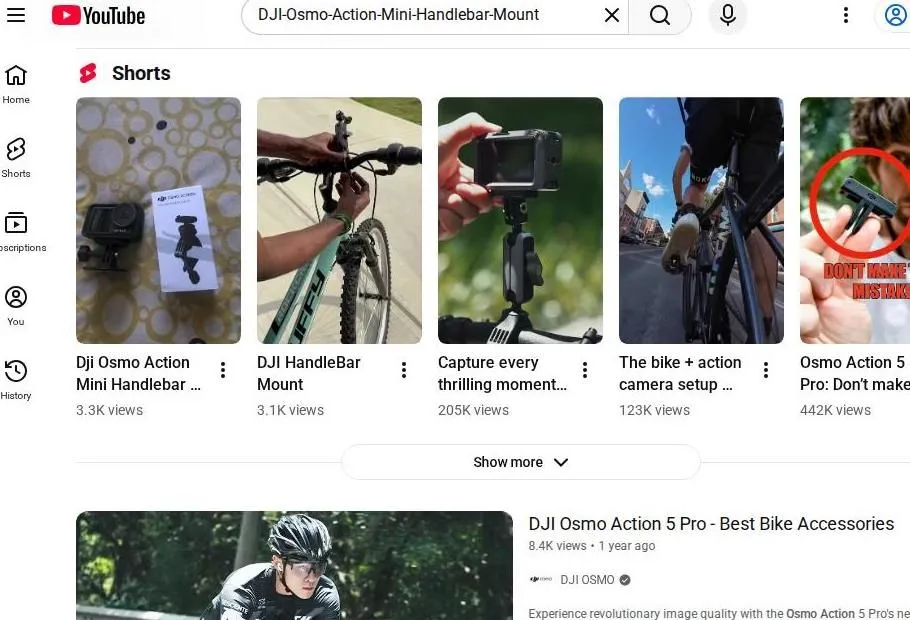
Task: Open options for DJI HandleBar Mount short
Action: click(x=404, y=370)
